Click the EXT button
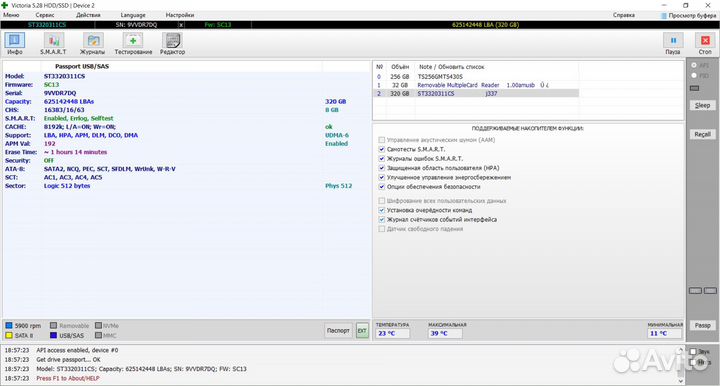Screen dimensions: 720x386 tap(362, 330)
